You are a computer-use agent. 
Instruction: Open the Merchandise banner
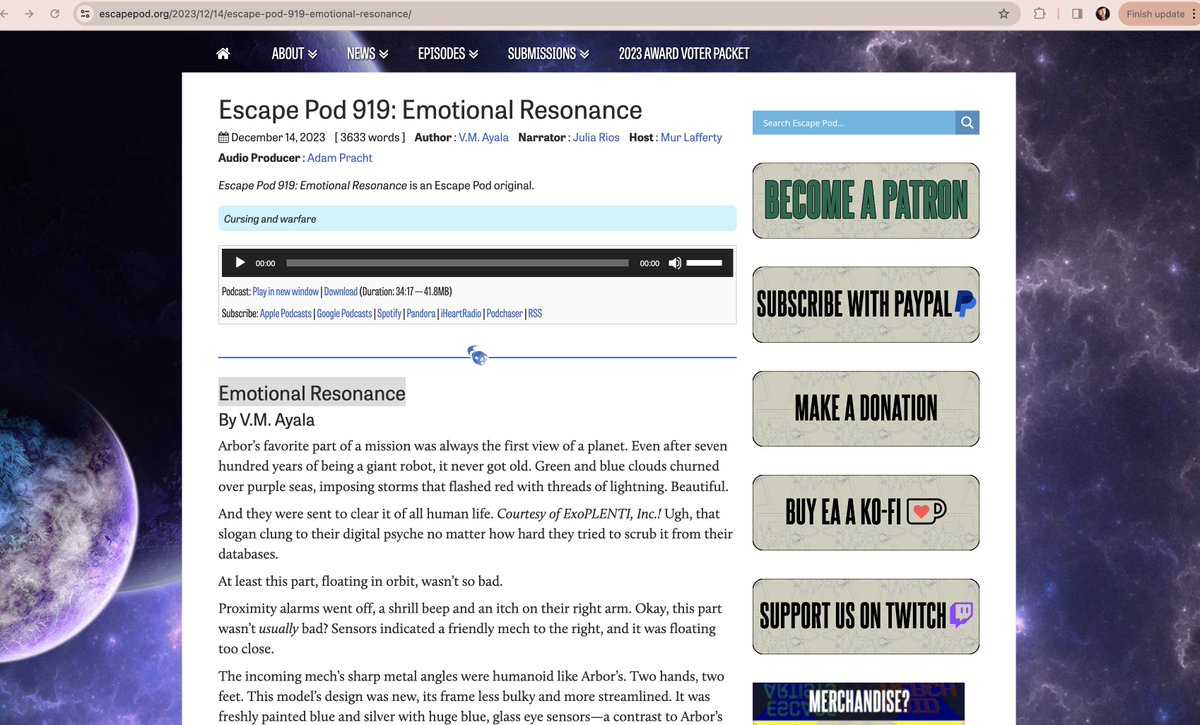pyautogui.click(x=858, y=703)
